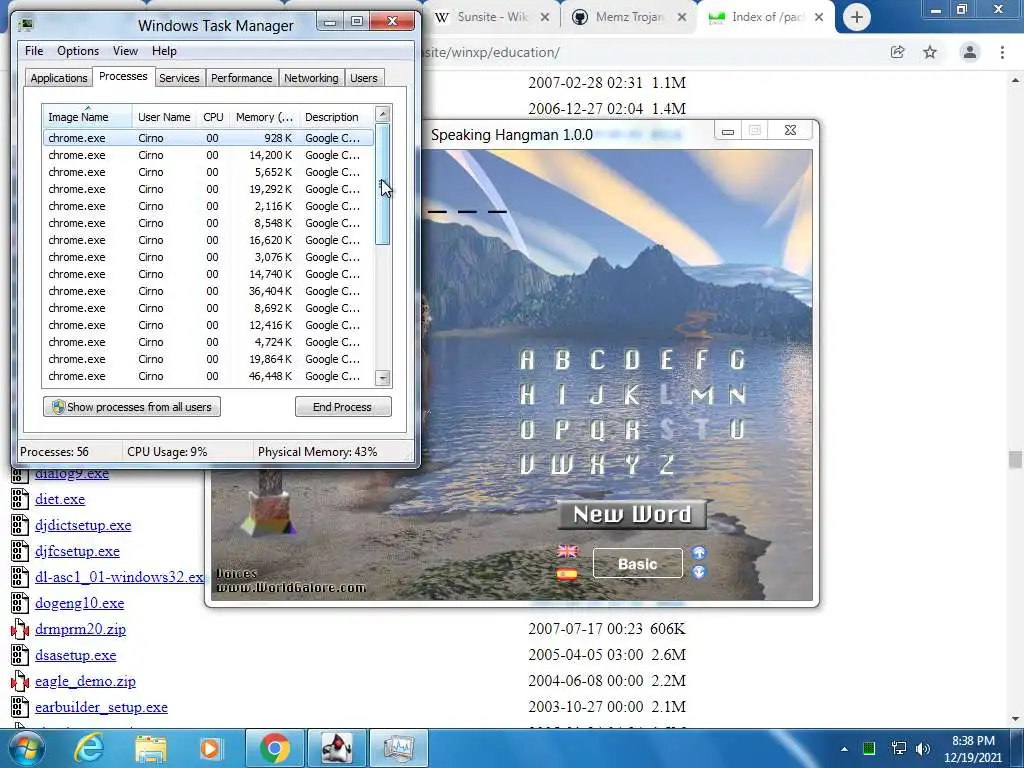
Task: Select chrome.exe row using 46,448 K
Action: pos(208,376)
